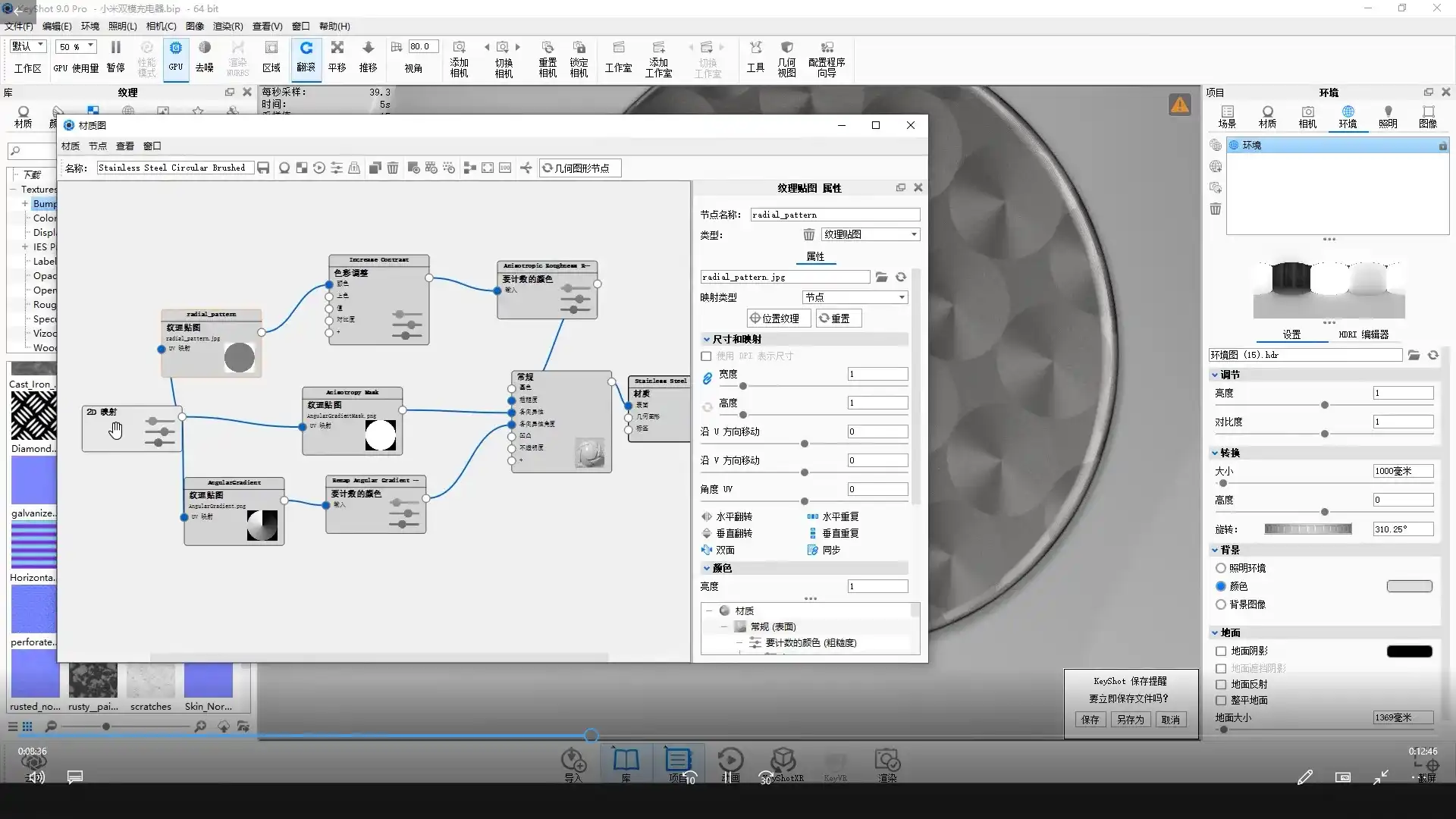The height and width of the screenshot is (819, 1456).
Task: Open the 类型 dropdown showing 纹理贴图
Action: pos(871,235)
